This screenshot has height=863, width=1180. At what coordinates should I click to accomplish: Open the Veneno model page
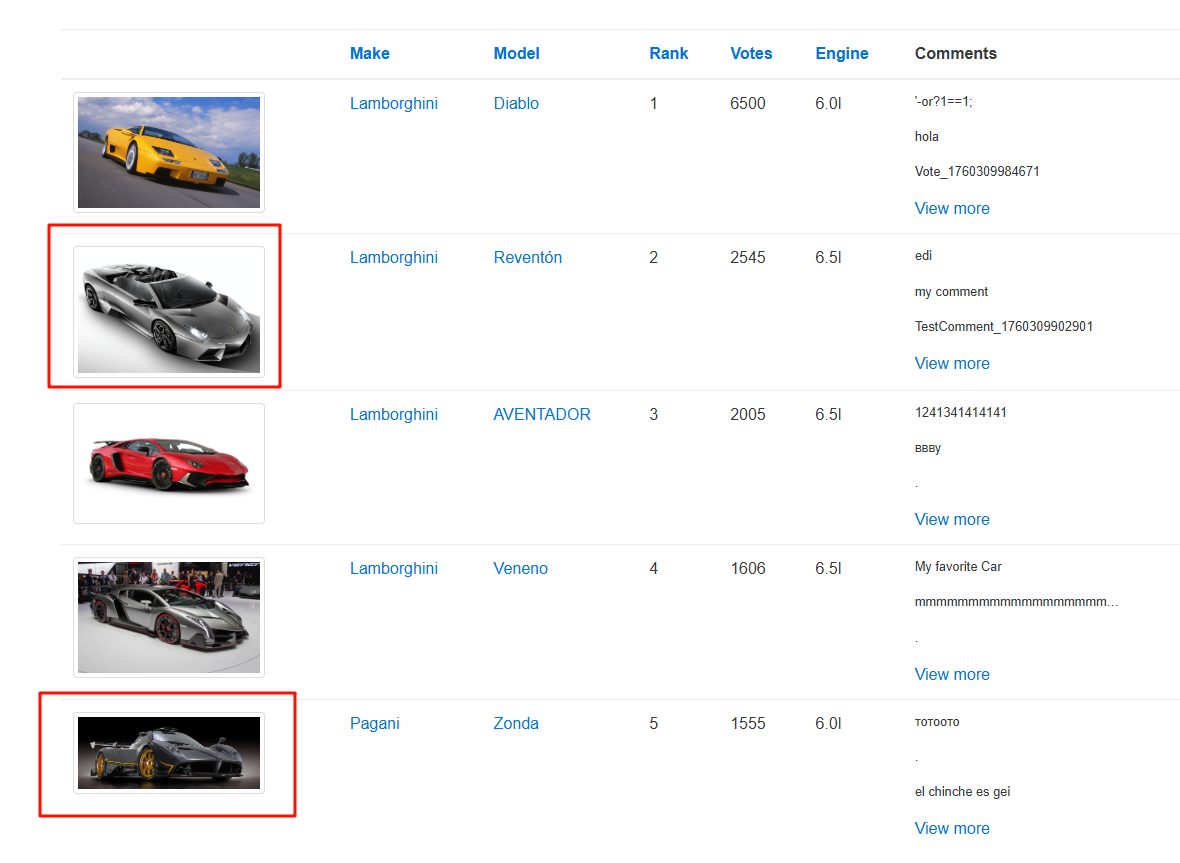[x=520, y=569]
